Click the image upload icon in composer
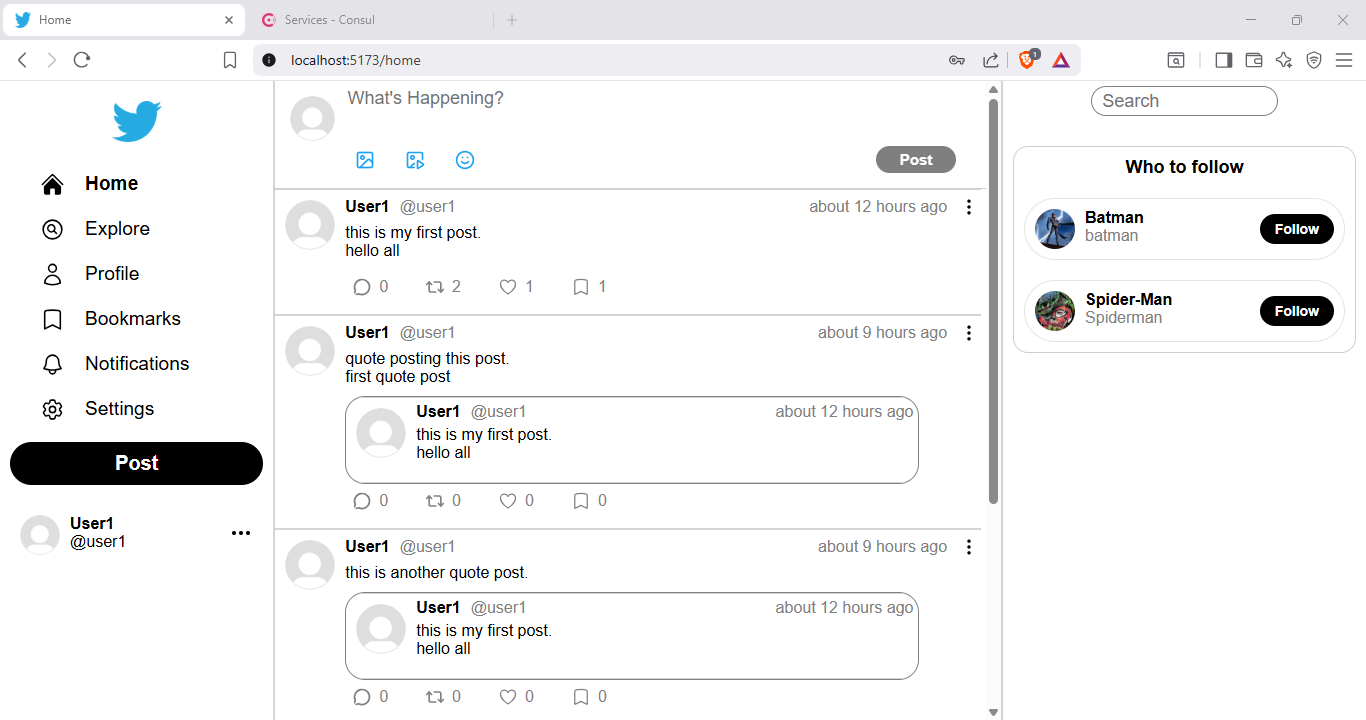The width and height of the screenshot is (1366, 720). click(365, 160)
